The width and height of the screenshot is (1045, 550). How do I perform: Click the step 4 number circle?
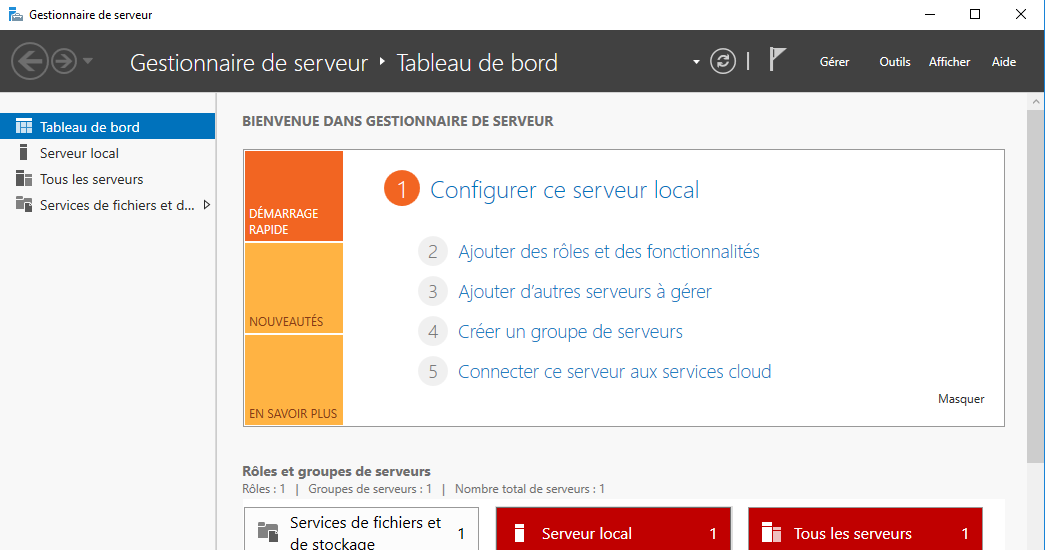433,331
